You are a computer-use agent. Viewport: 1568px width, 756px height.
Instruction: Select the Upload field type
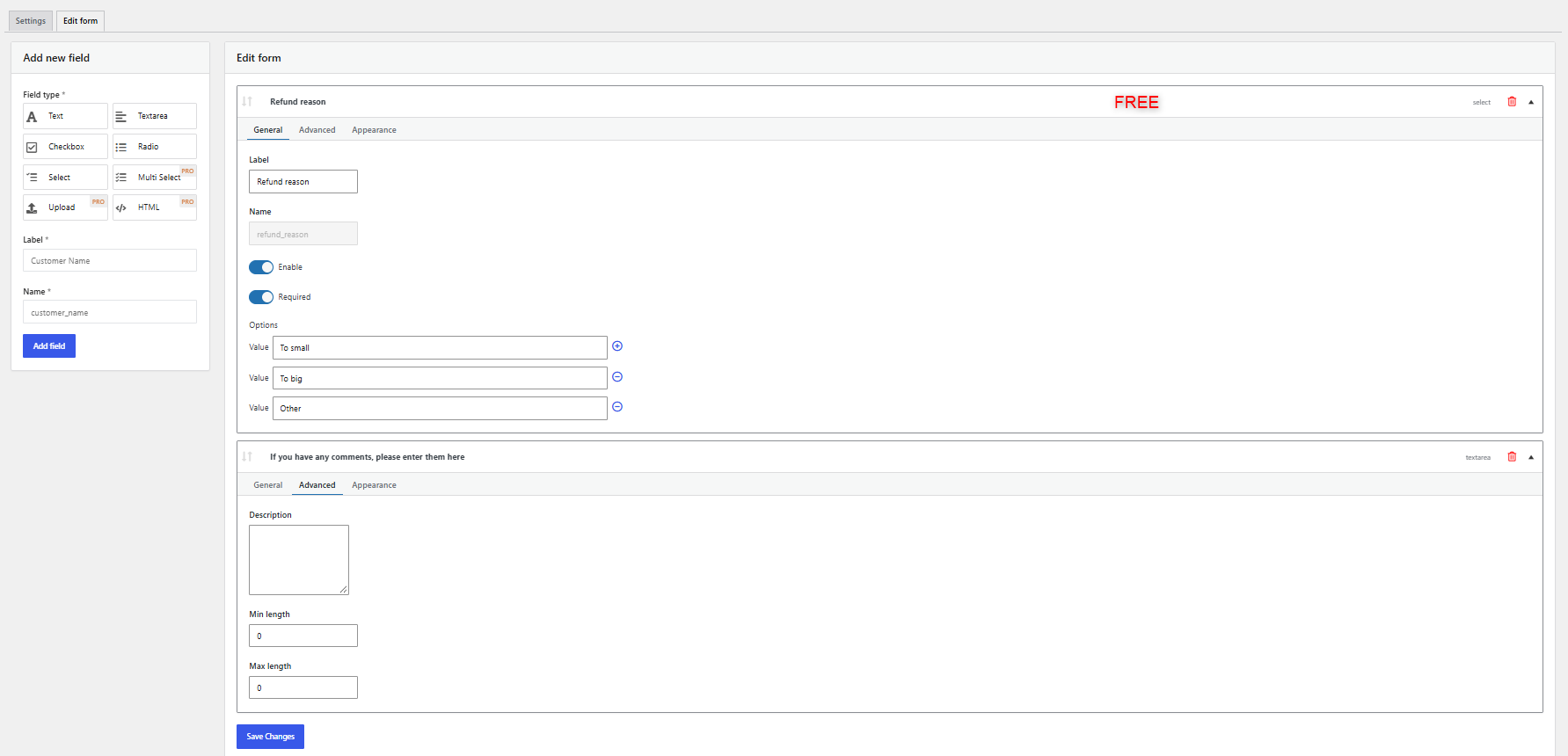pyautogui.click(x=65, y=207)
